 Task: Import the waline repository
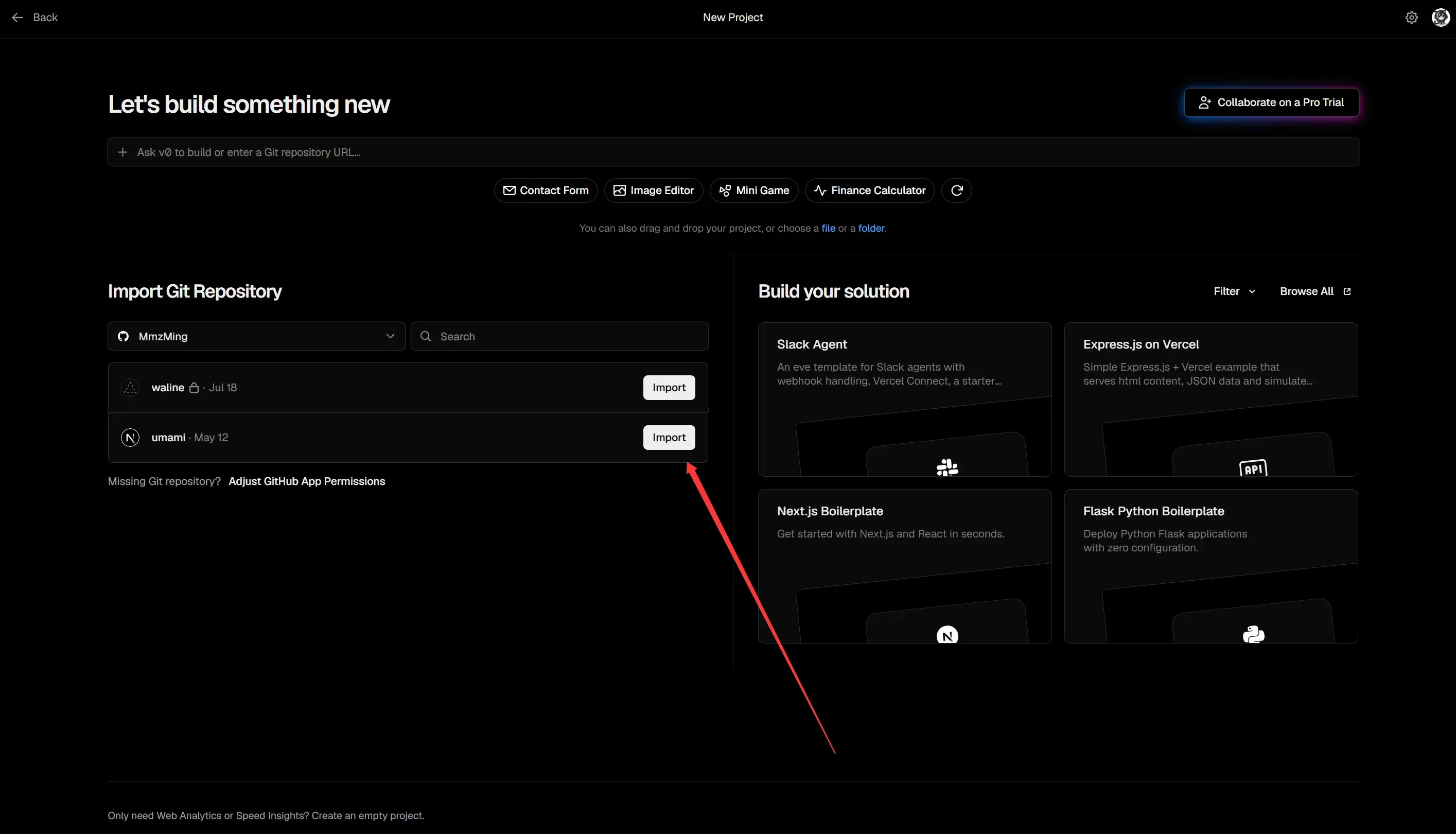click(669, 388)
